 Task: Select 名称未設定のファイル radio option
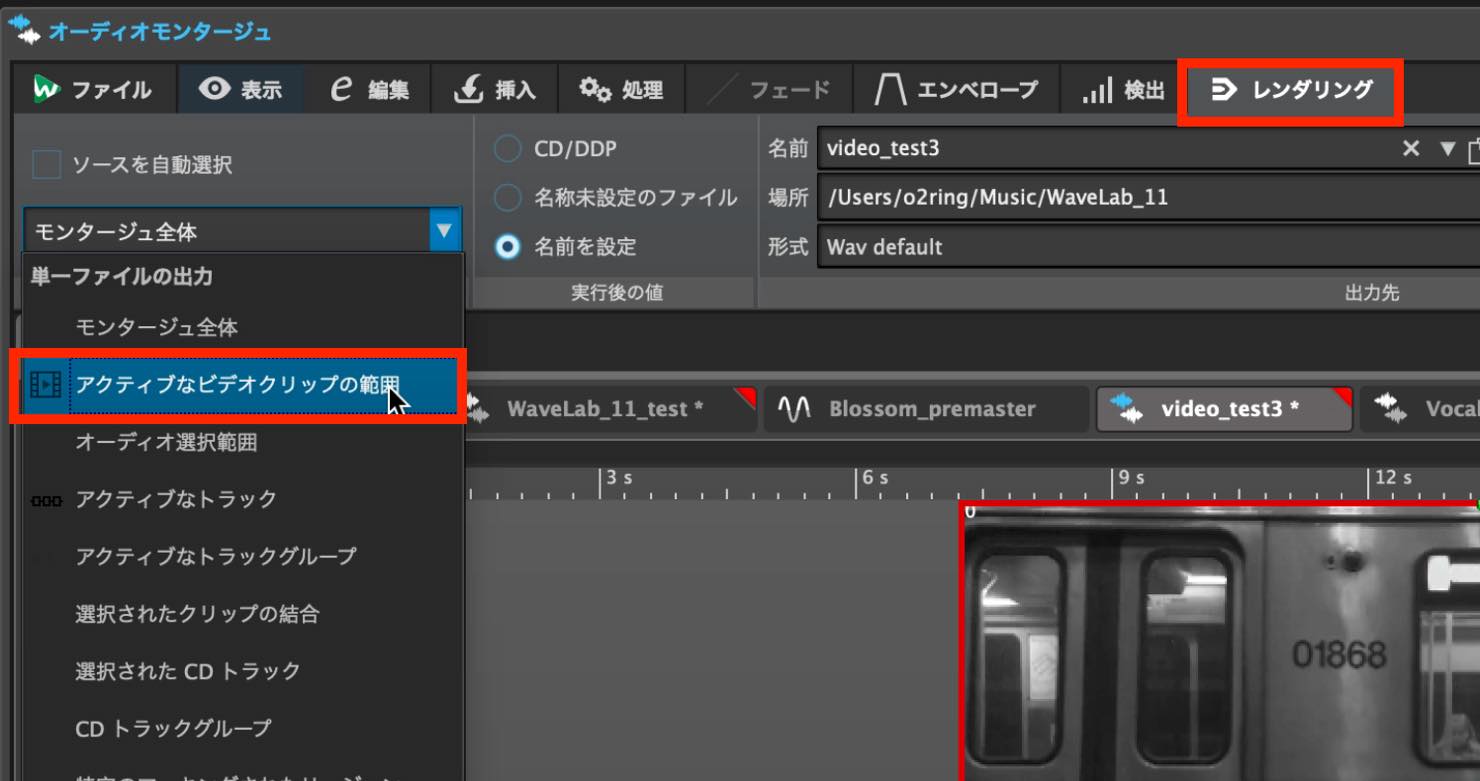pyautogui.click(x=508, y=198)
